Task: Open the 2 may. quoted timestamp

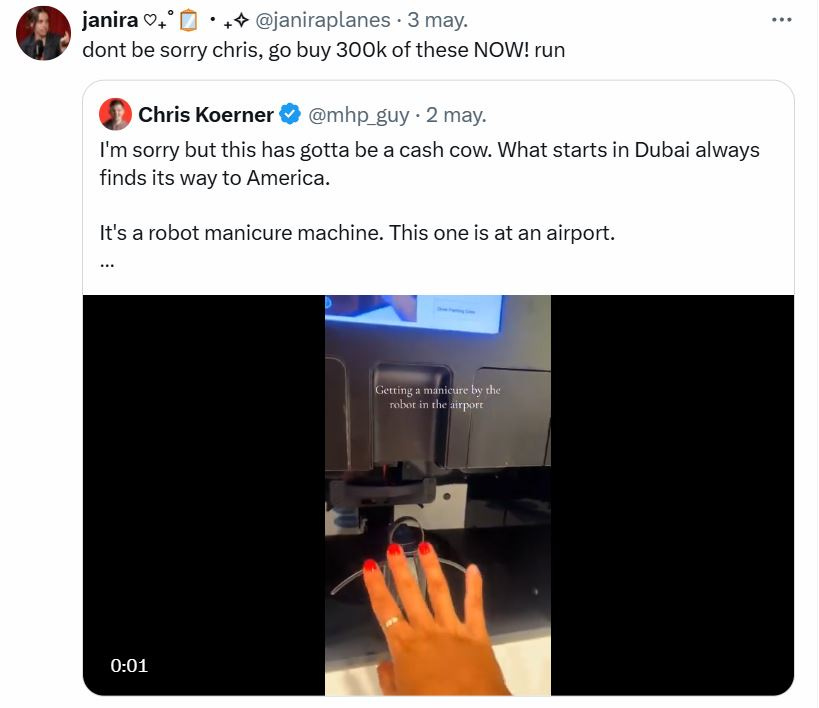Action: click(456, 115)
